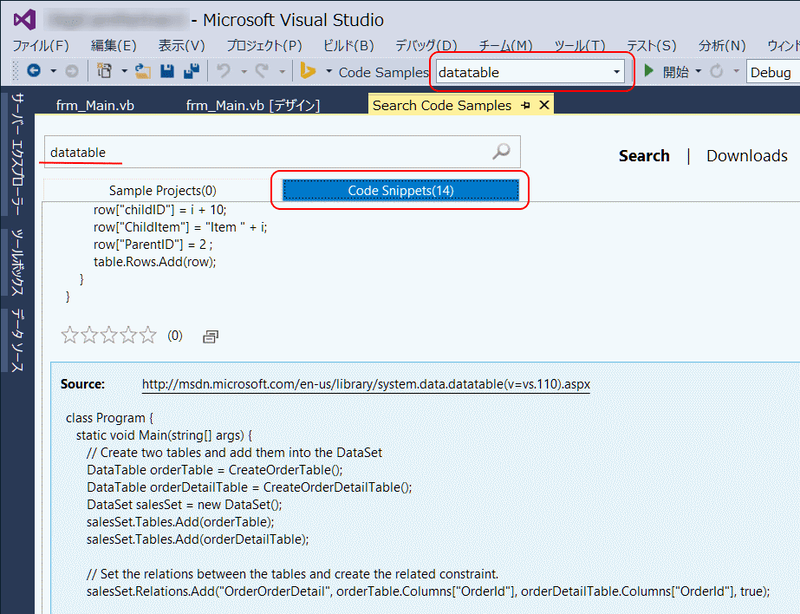Open the ツール(T) menu
This screenshot has height=614, width=800.
[x=580, y=46]
